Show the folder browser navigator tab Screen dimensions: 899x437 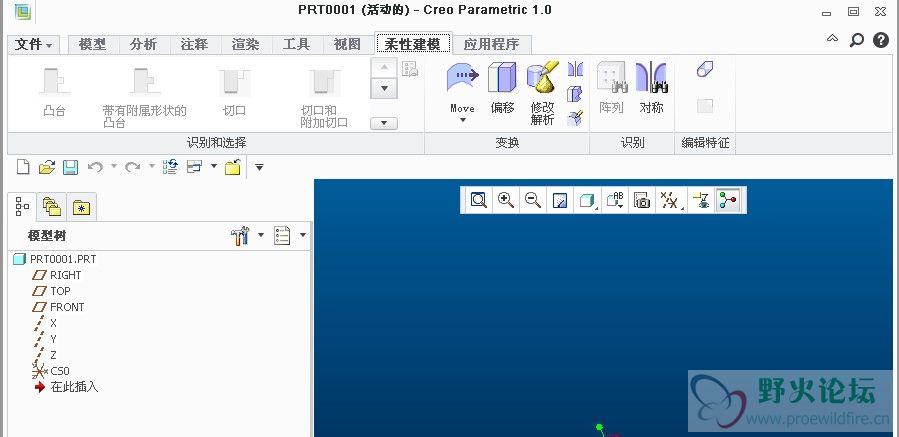(x=52, y=207)
